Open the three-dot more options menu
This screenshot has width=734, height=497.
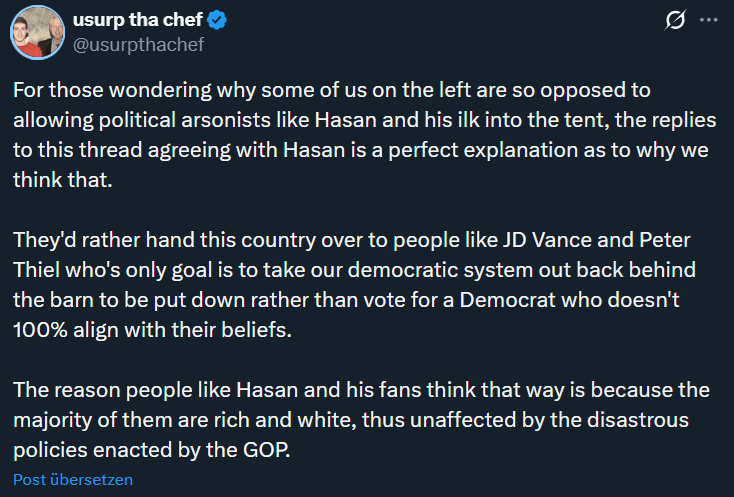(x=707, y=20)
